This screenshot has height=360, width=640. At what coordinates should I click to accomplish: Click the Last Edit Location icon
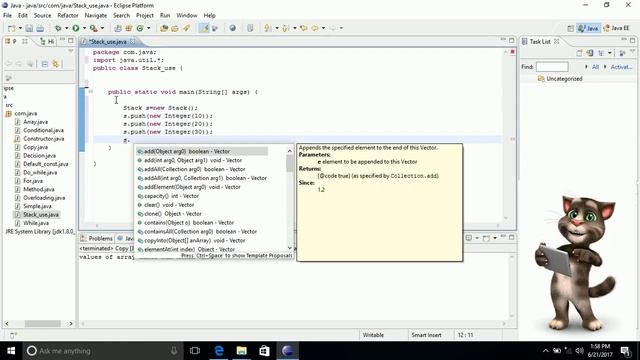[303, 28]
